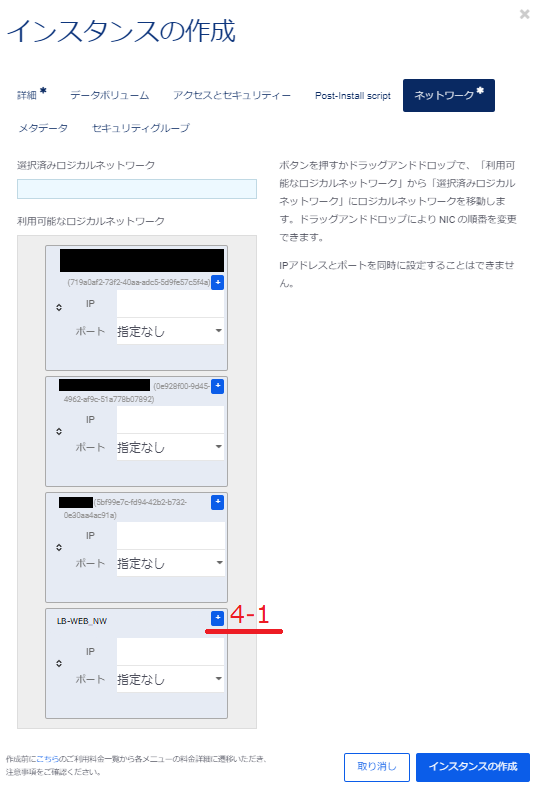Open the Post-Install script tab
Image resolution: width=539 pixels, height=793 pixels.
(353, 95)
